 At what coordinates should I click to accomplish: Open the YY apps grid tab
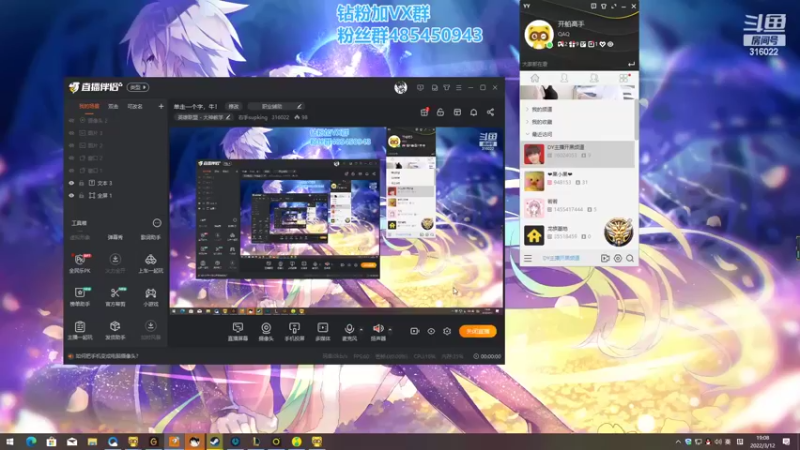click(623, 78)
